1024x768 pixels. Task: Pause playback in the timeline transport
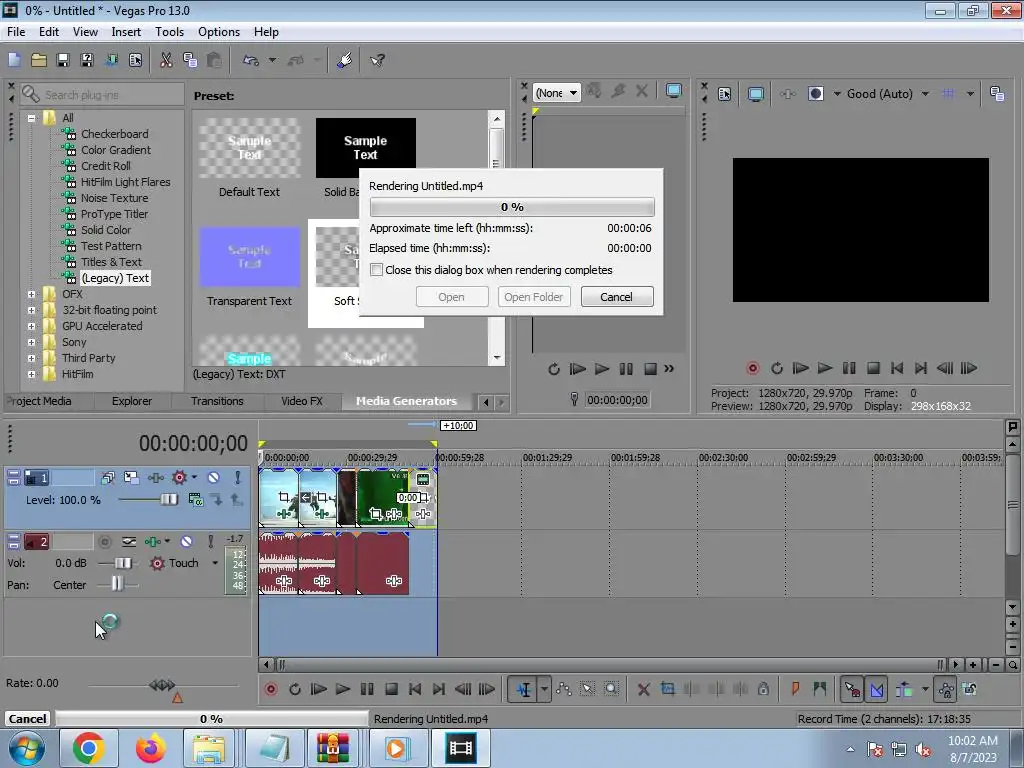(x=367, y=689)
